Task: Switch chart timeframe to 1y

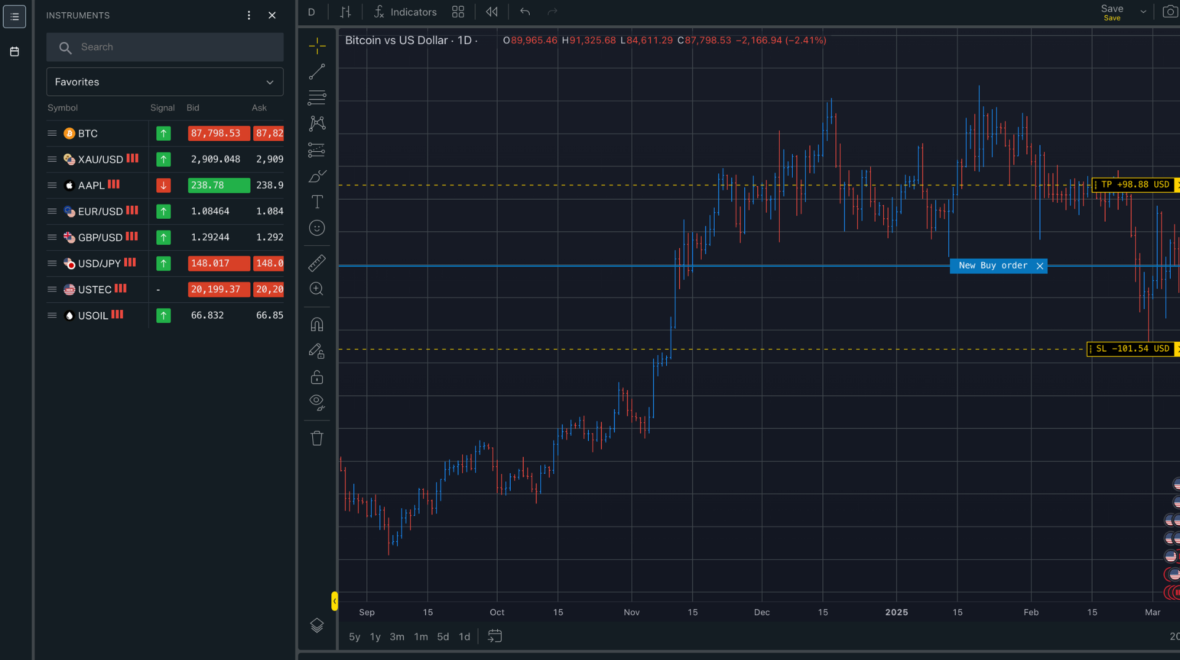Action: click(375, 636)
